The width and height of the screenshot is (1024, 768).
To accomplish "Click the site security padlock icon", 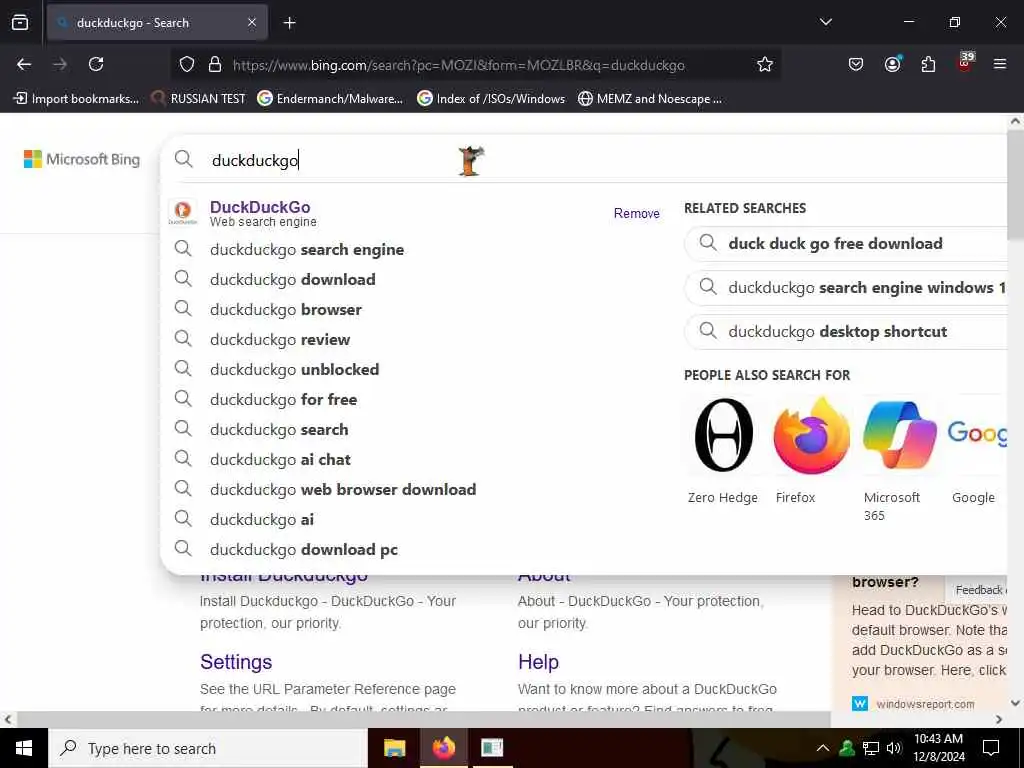I will tap(215, 65).
